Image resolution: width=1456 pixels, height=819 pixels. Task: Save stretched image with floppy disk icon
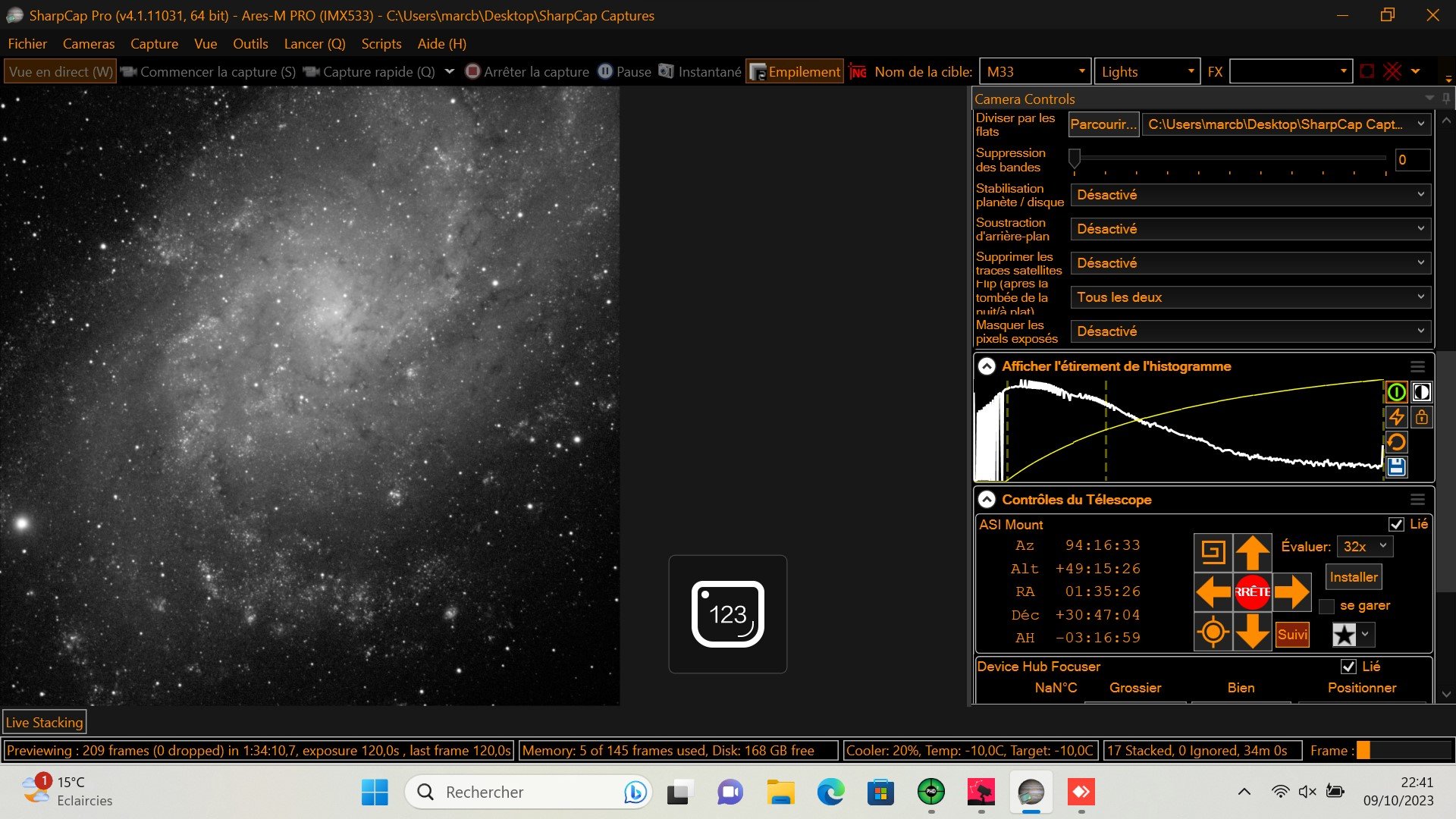tap(1396, 467)
